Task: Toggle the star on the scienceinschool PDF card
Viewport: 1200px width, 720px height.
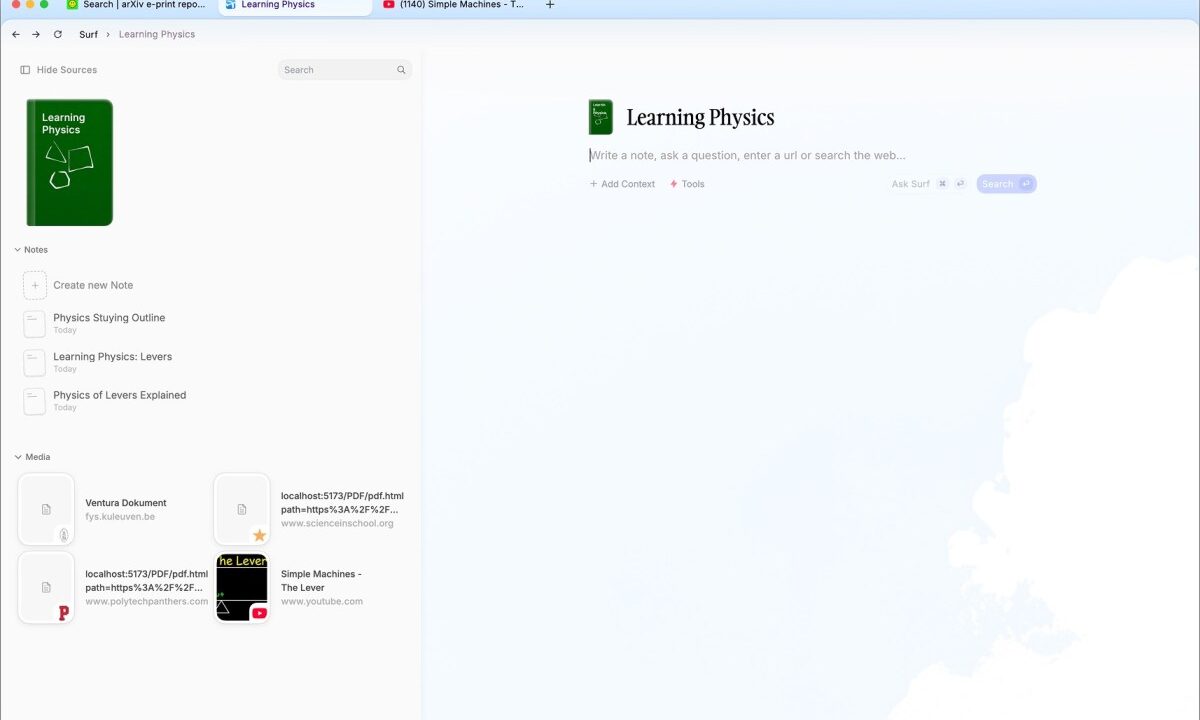Action: coord(259,535)
